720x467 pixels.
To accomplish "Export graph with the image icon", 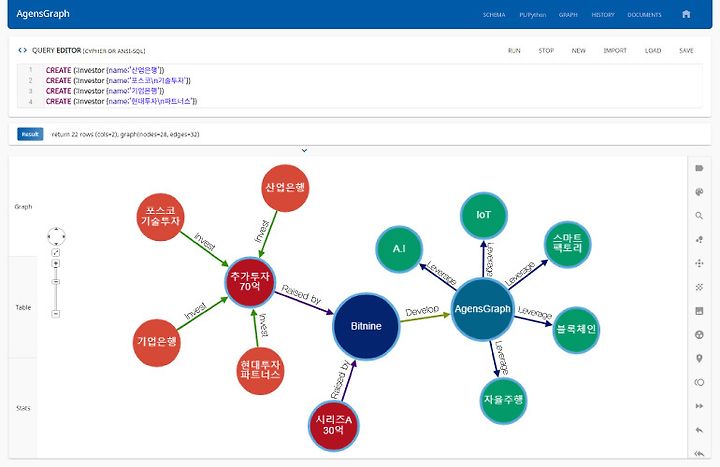I will point(699,311).
